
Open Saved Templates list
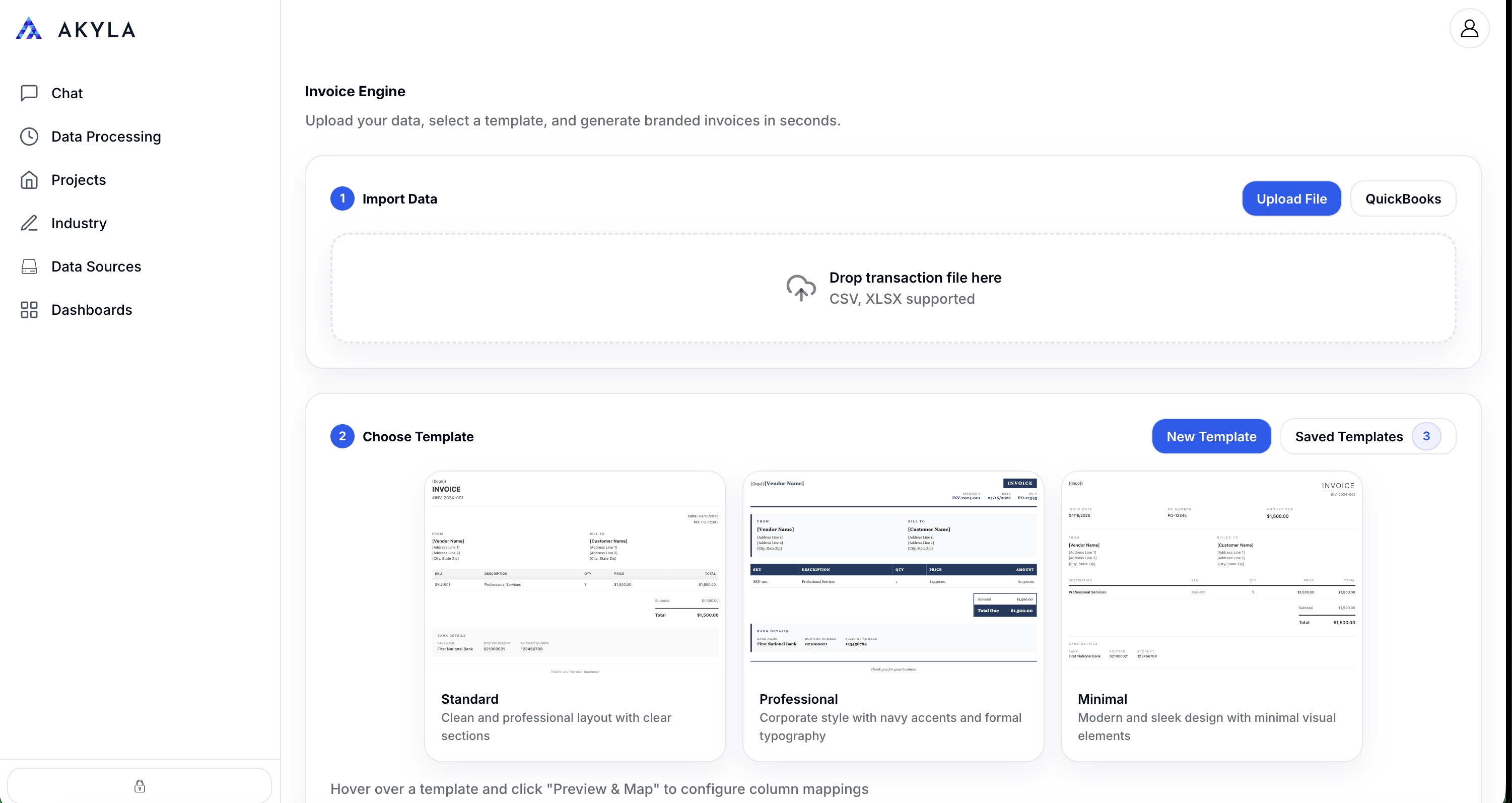tap(1349, 436)
